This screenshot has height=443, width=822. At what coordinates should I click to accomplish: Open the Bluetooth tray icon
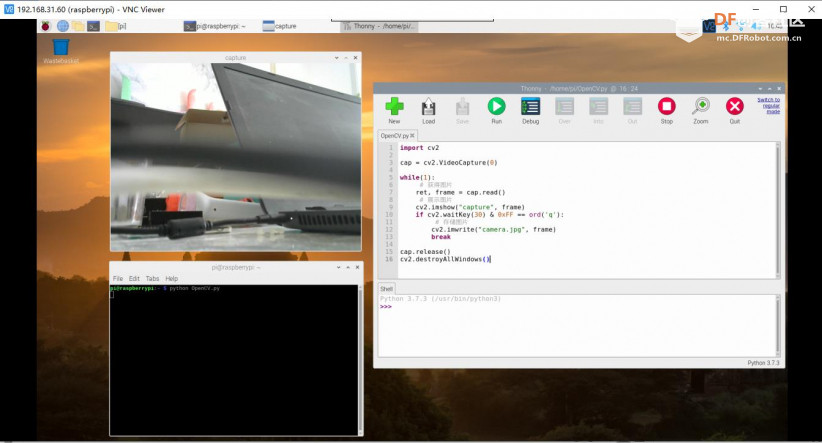[x=726, y=26]
